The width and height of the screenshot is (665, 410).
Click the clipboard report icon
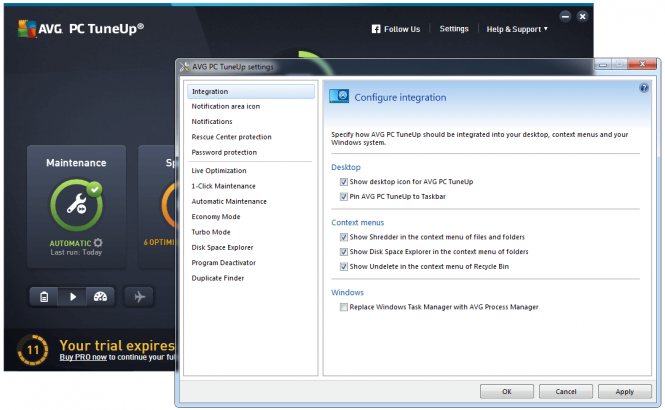coord(44,296)
